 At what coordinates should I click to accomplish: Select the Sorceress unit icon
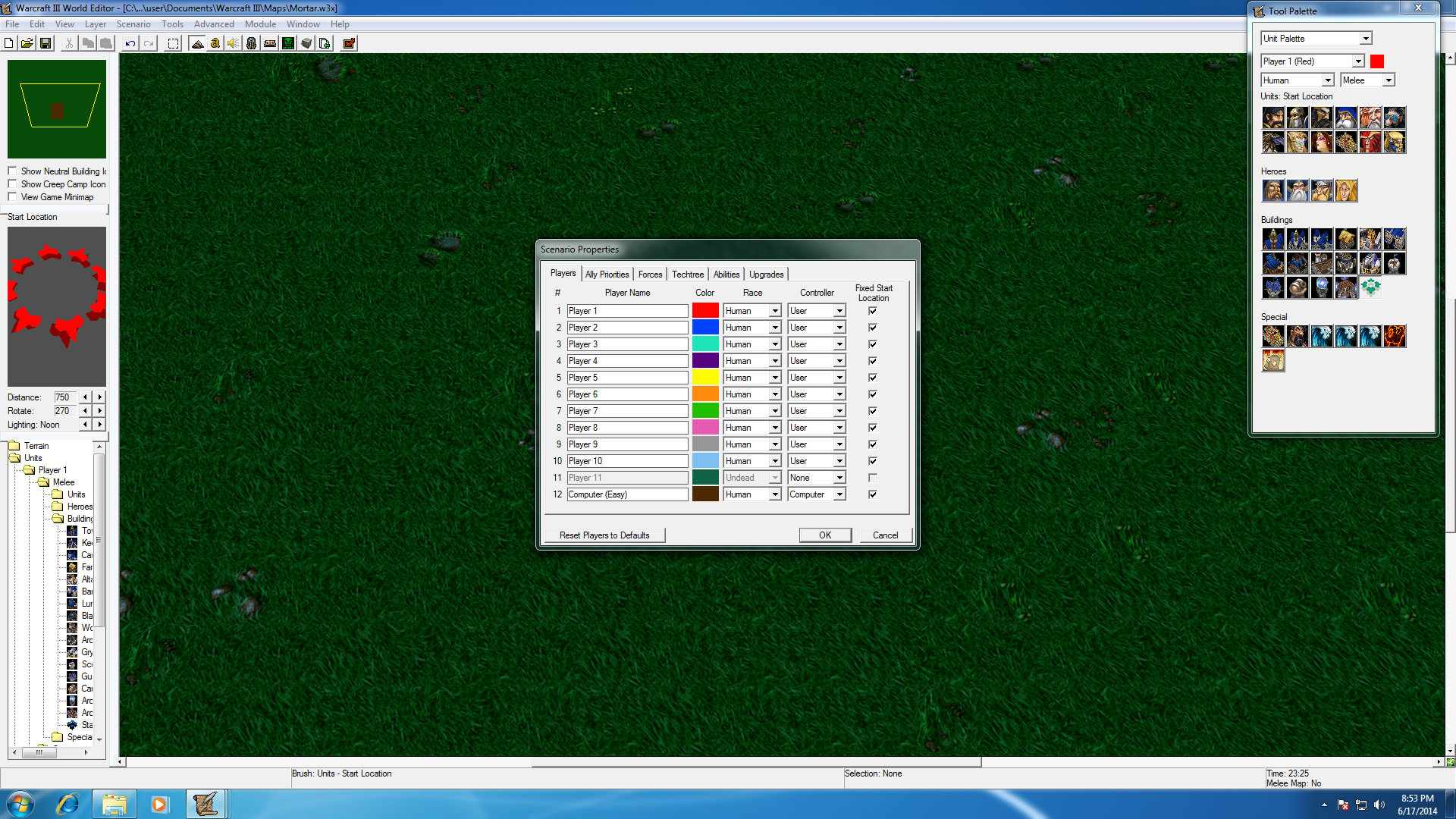point(1322,142)
